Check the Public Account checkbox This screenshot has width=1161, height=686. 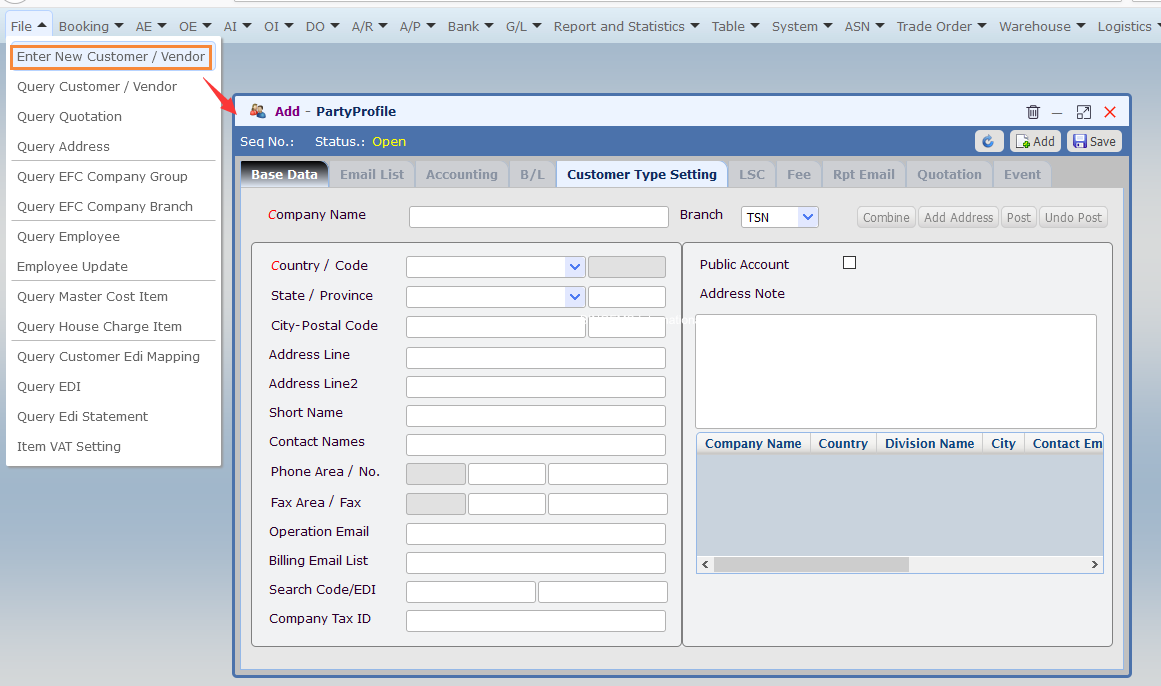(849, 262)
